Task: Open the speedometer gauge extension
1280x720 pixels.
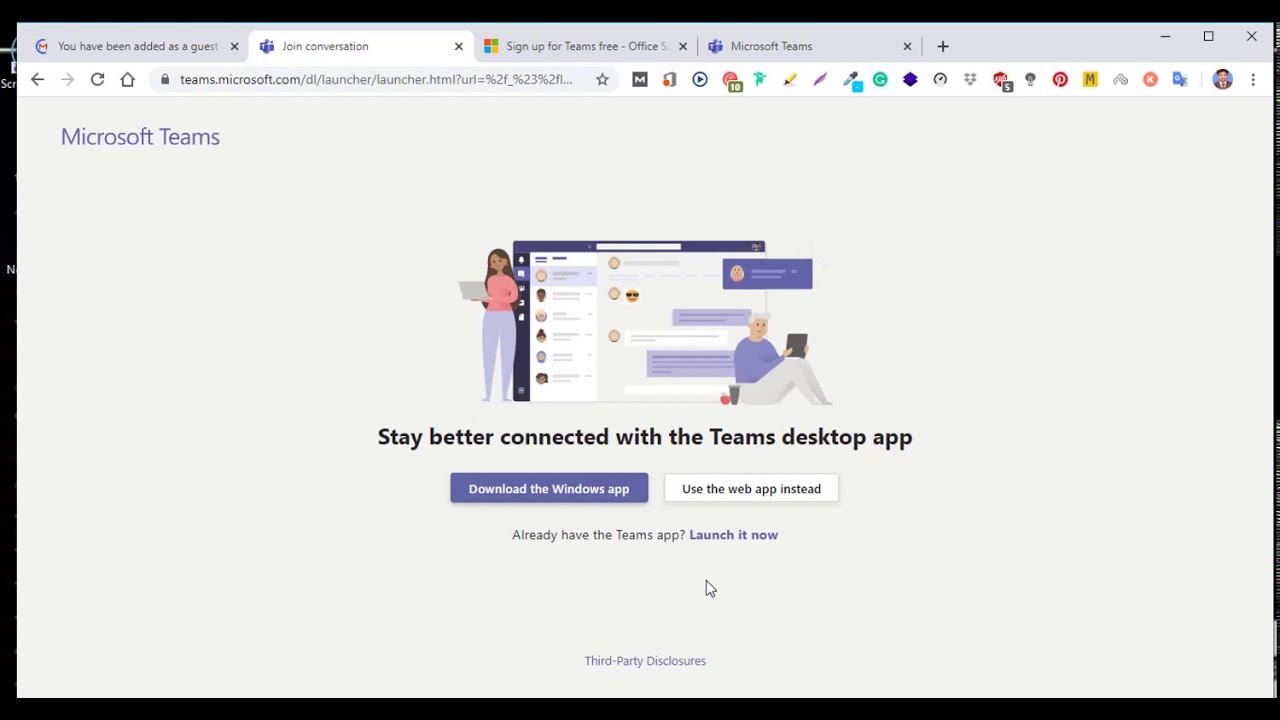Action: 940,79
